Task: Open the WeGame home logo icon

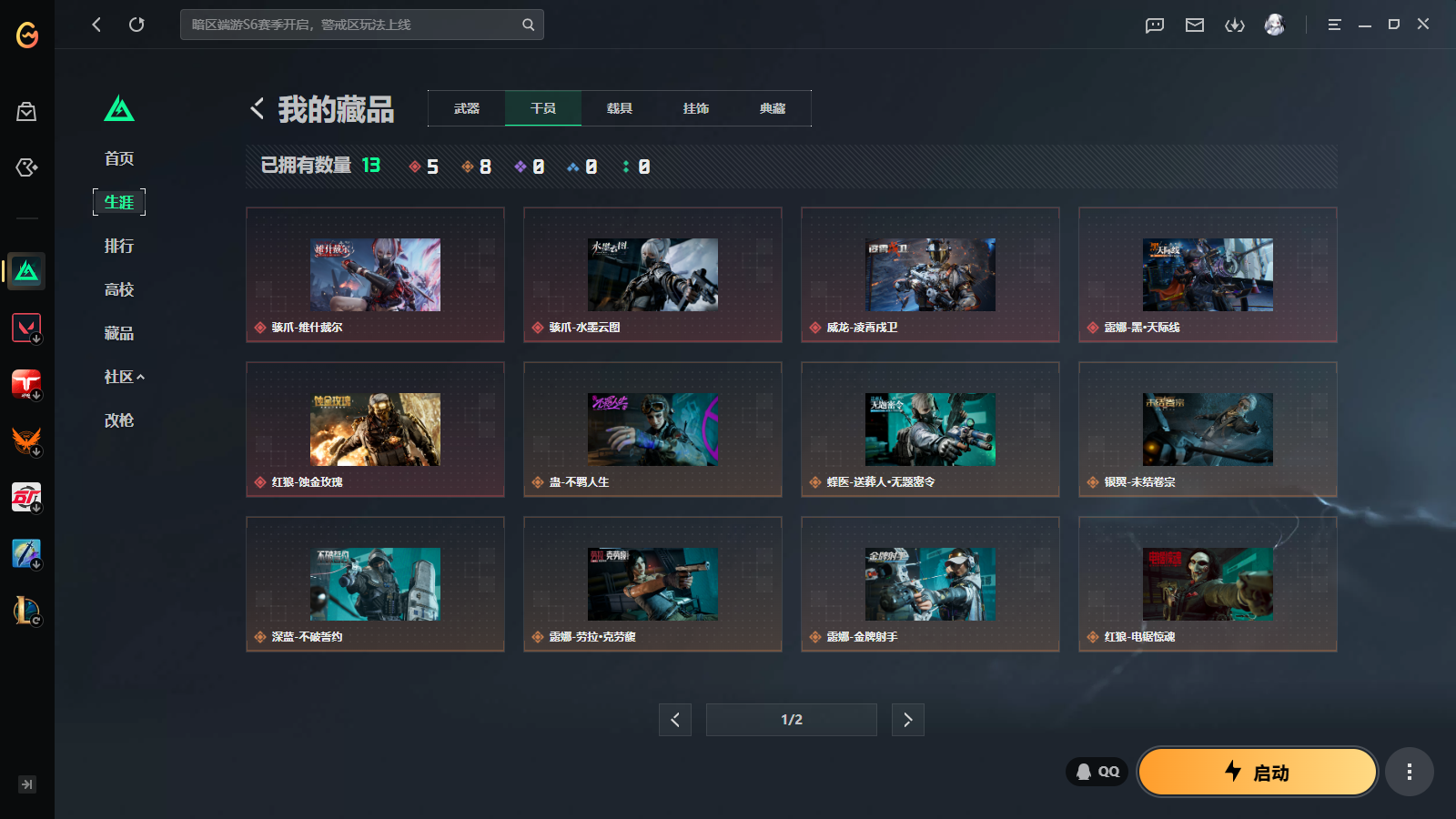Action: (x=27, y=35)
